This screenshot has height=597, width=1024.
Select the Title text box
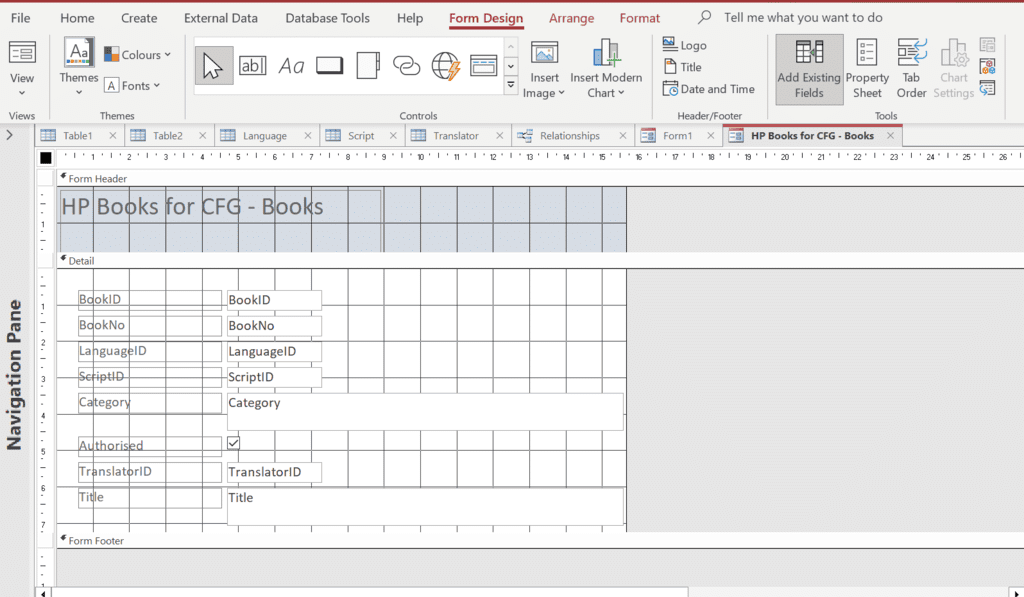(x=424, y=506)
